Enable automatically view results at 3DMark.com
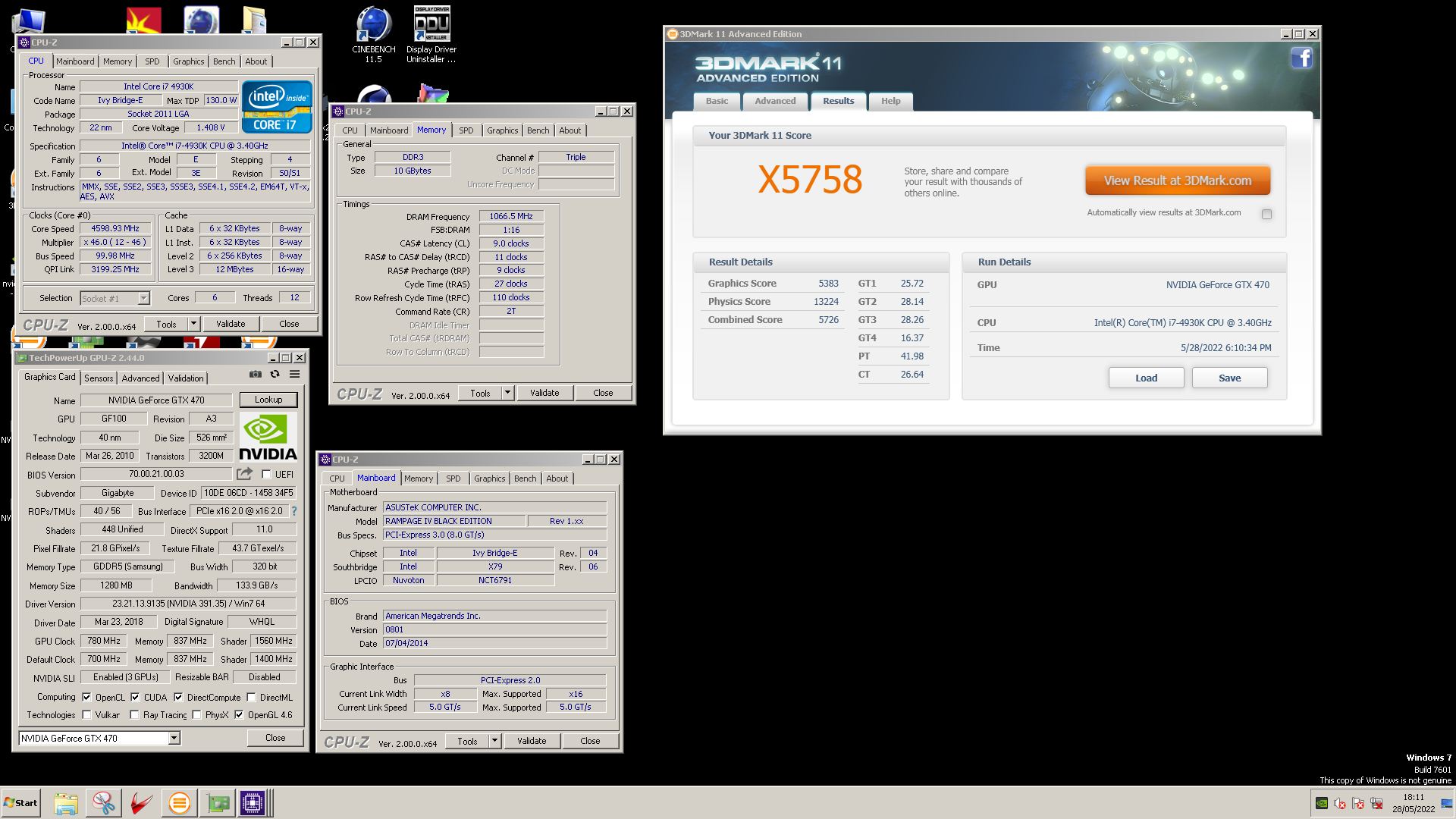 [1266, 214]
